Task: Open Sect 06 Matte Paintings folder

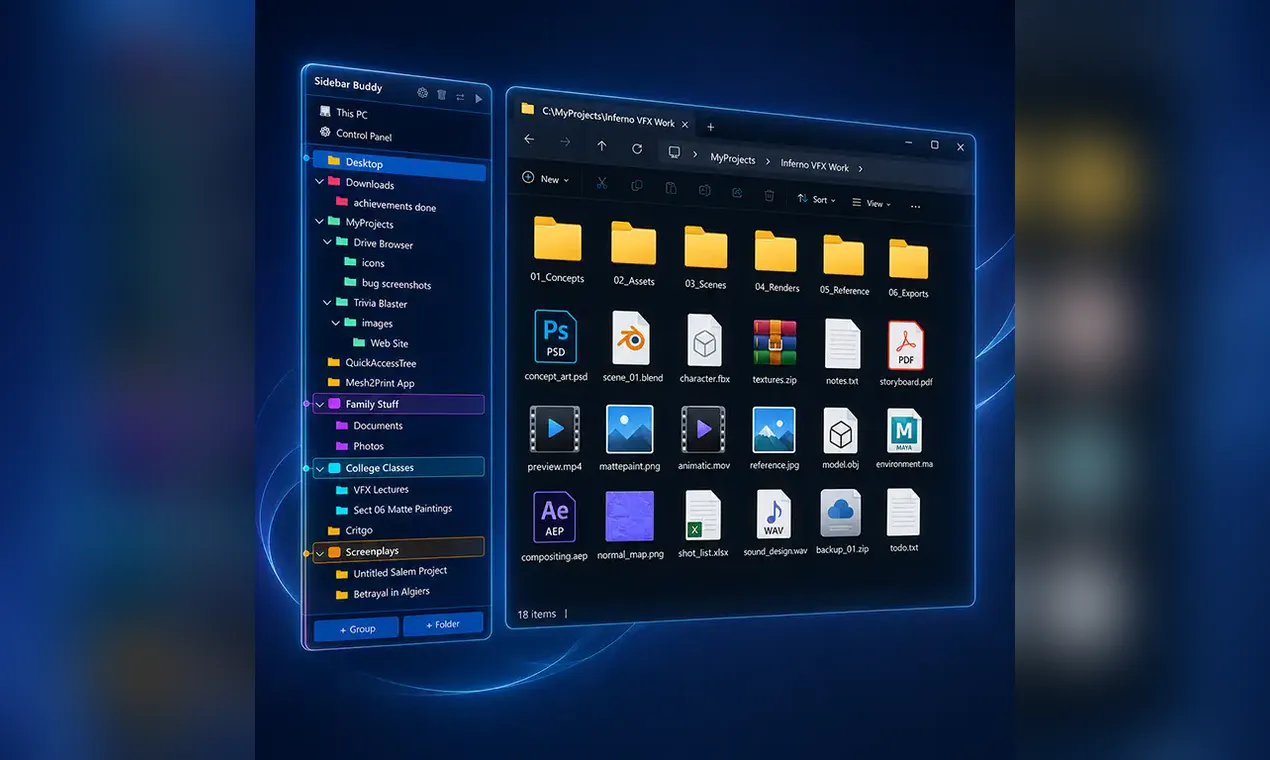Action: tap(394, 509)
